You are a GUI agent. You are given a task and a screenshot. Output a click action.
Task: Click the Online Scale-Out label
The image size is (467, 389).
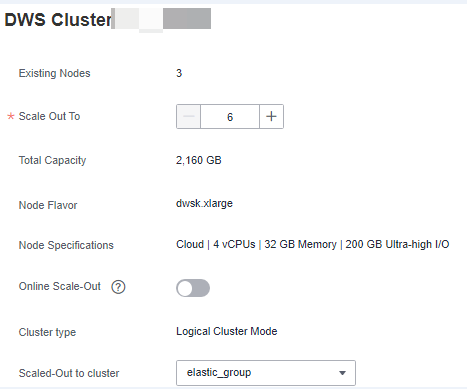(x=60, y=286)
